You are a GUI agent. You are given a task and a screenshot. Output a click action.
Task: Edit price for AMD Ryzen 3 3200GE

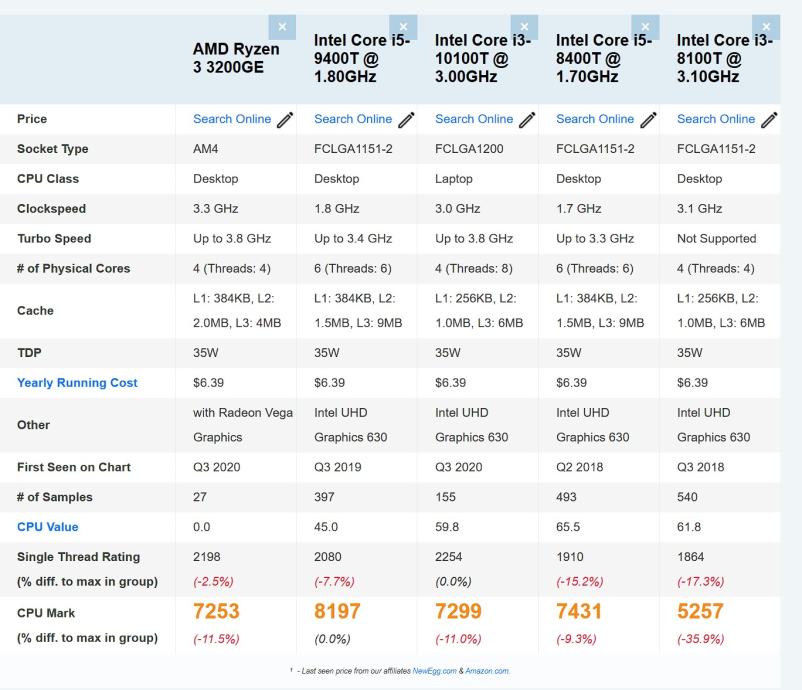pyautogui.click(x=285, y=120)
